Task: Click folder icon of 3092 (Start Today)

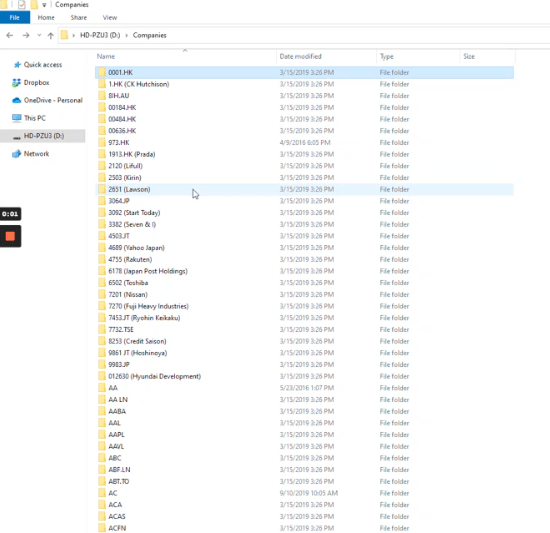Action: (102, 212)
